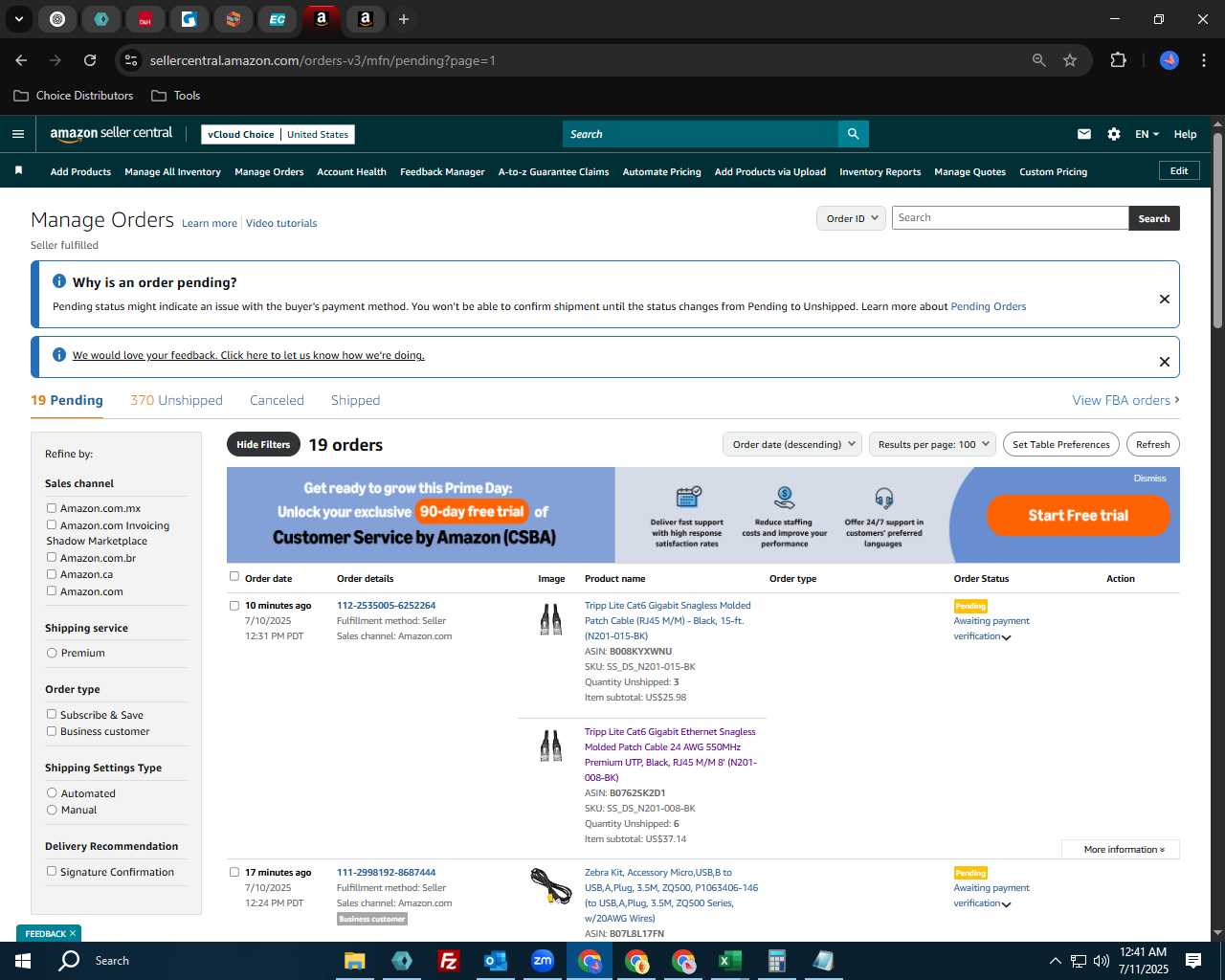Select the Premium shipping service radio
This screenshot has height=980, width=1225.
tap(52, 653)
